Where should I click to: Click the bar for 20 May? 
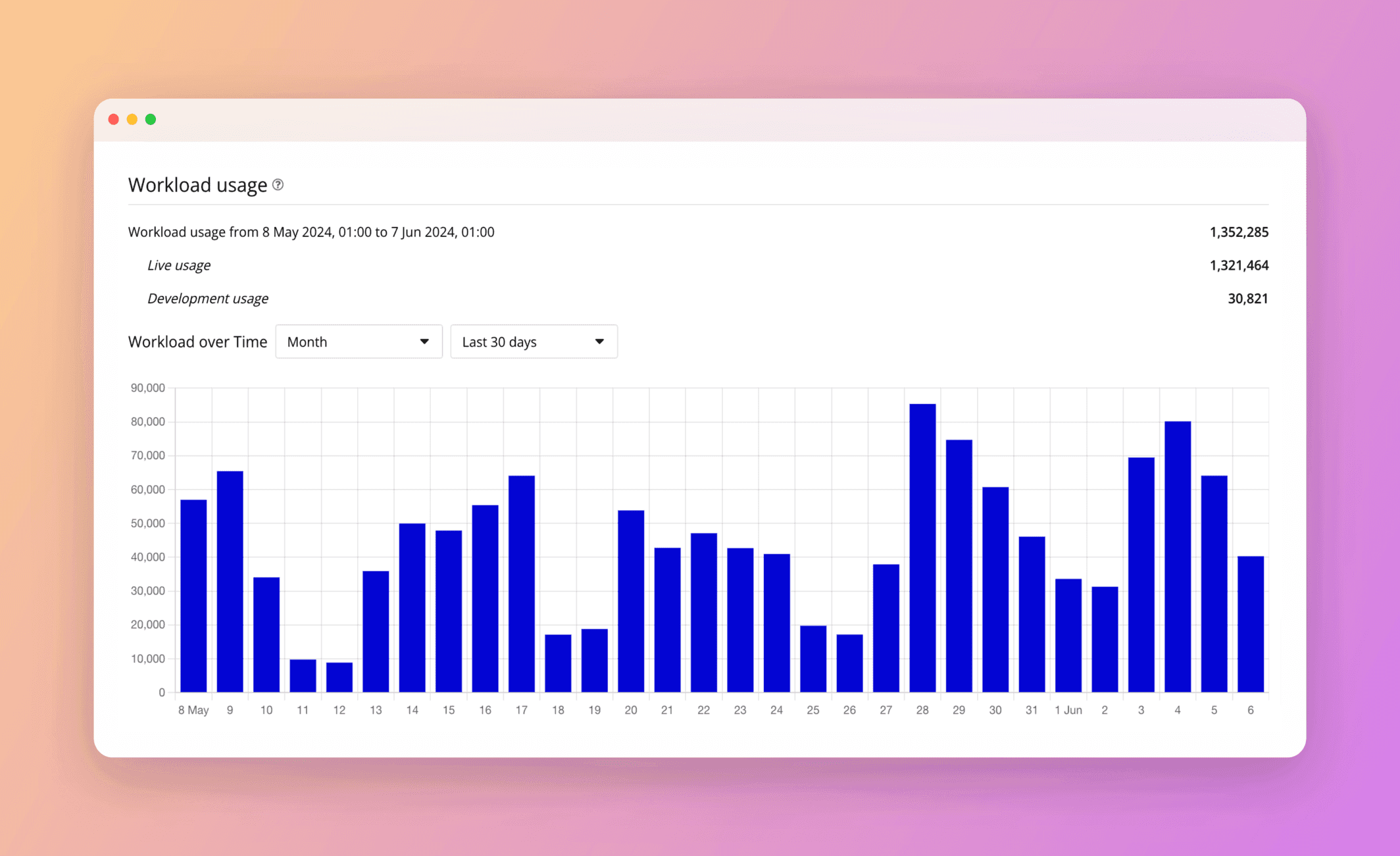631,601
